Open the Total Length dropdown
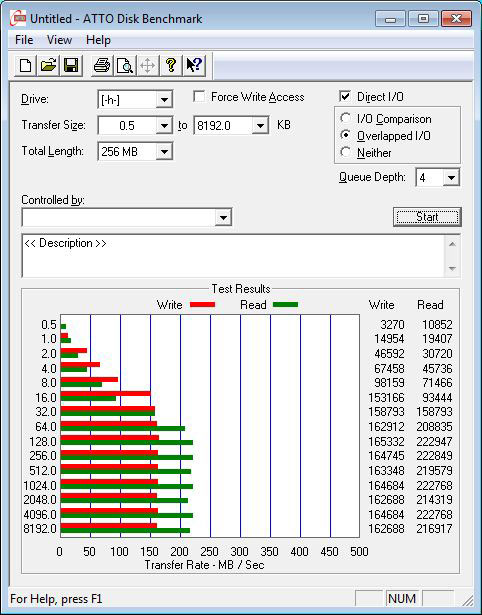 click(x=164, y=151)
